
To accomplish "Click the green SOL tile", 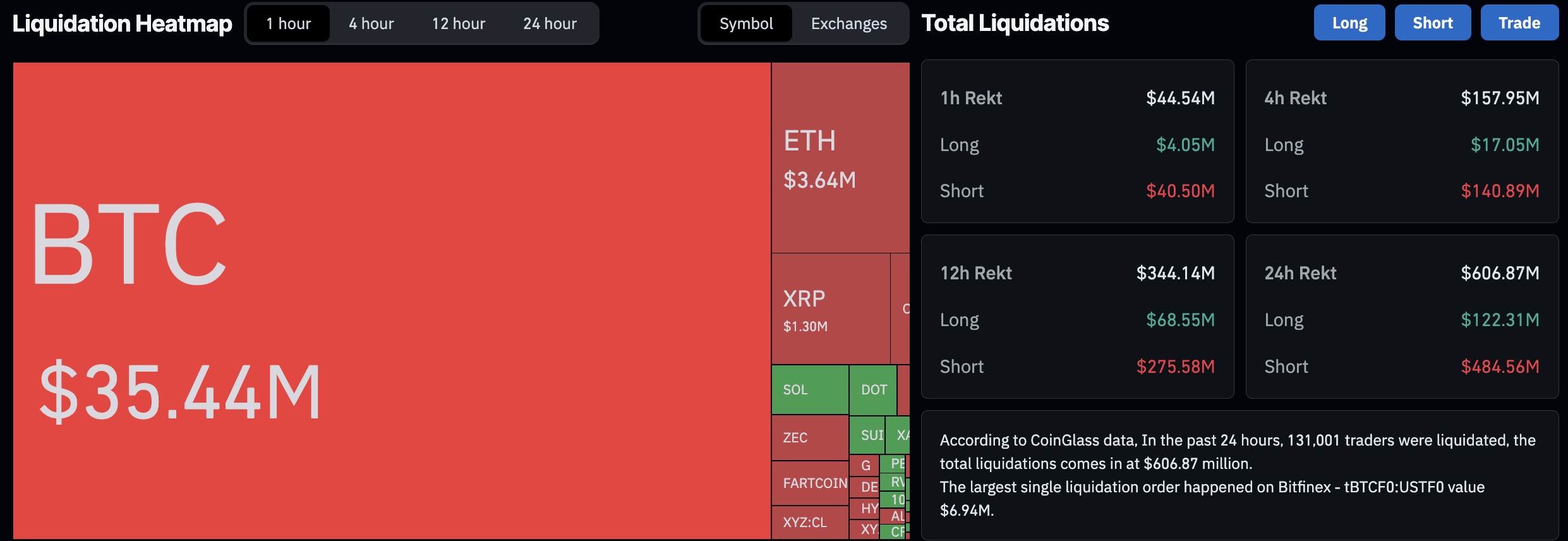I will point(809,390).
